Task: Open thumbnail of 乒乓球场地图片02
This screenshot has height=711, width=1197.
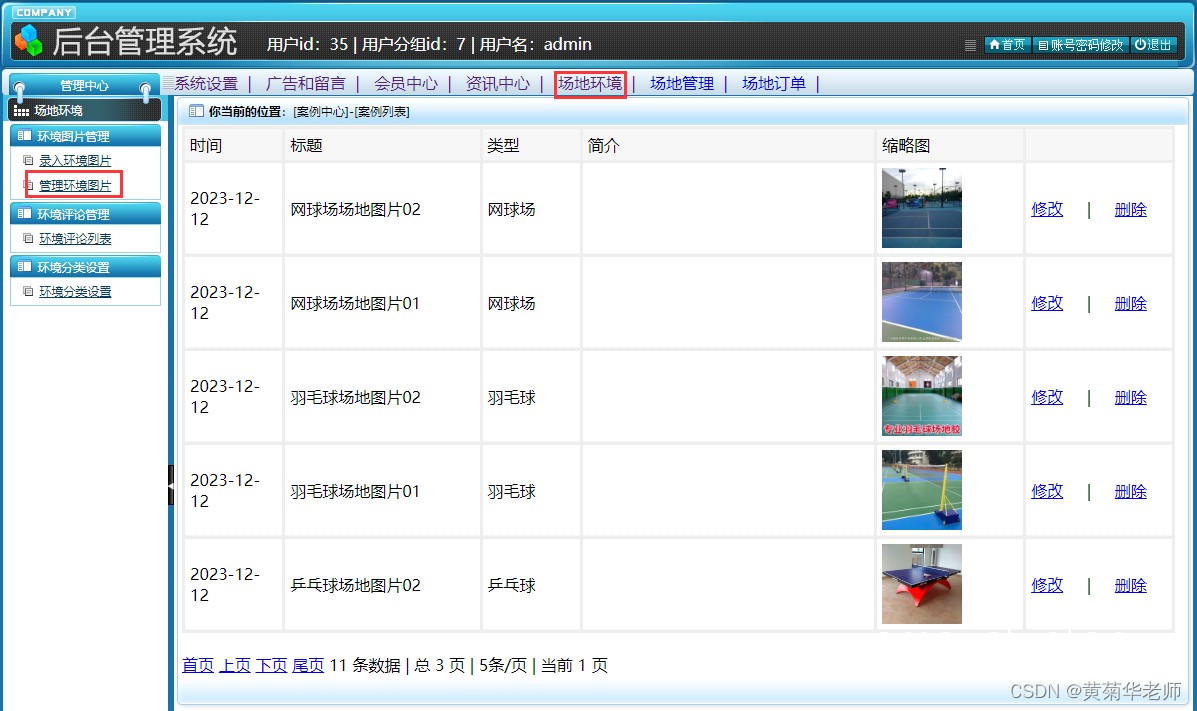Action: tap(921, 583)
